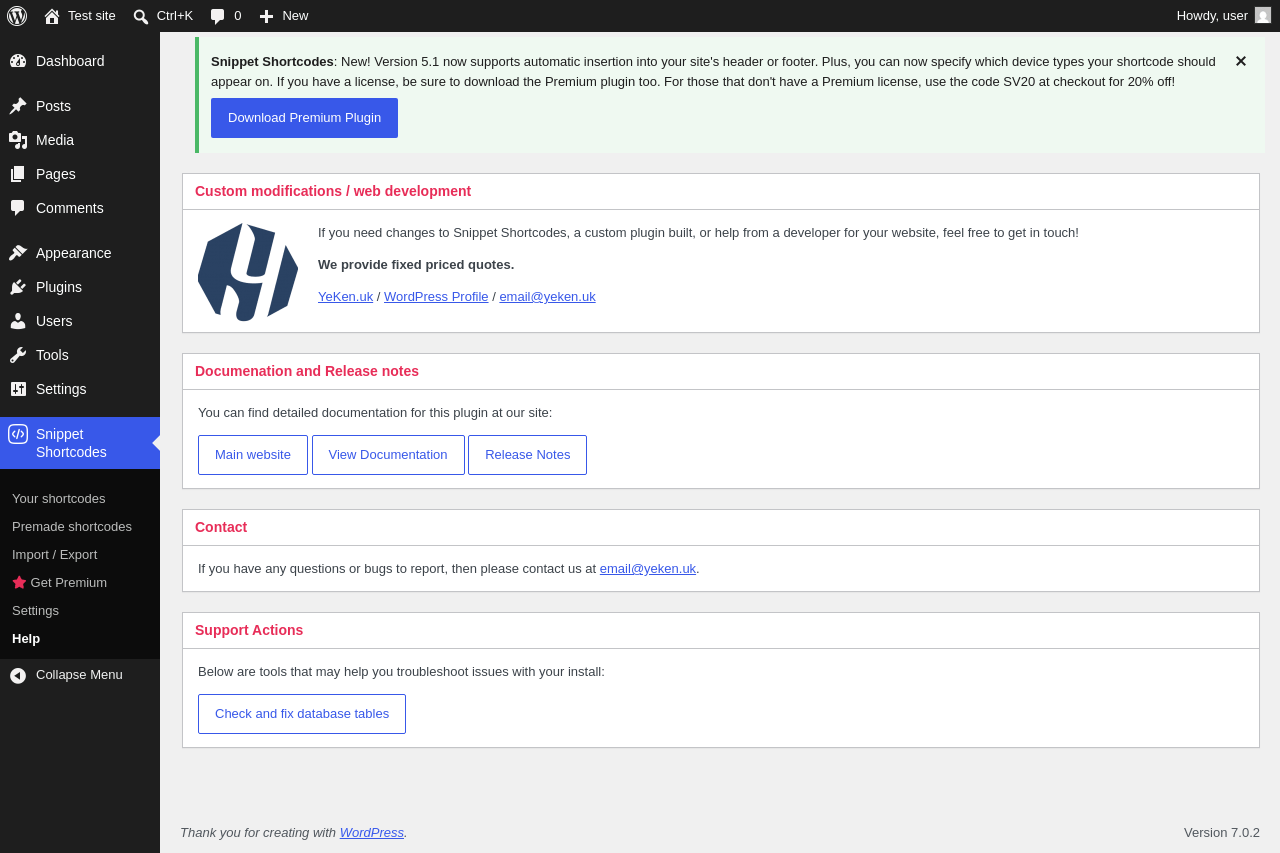
Task: Open the Tools menu item
Action: click(80, 355)
